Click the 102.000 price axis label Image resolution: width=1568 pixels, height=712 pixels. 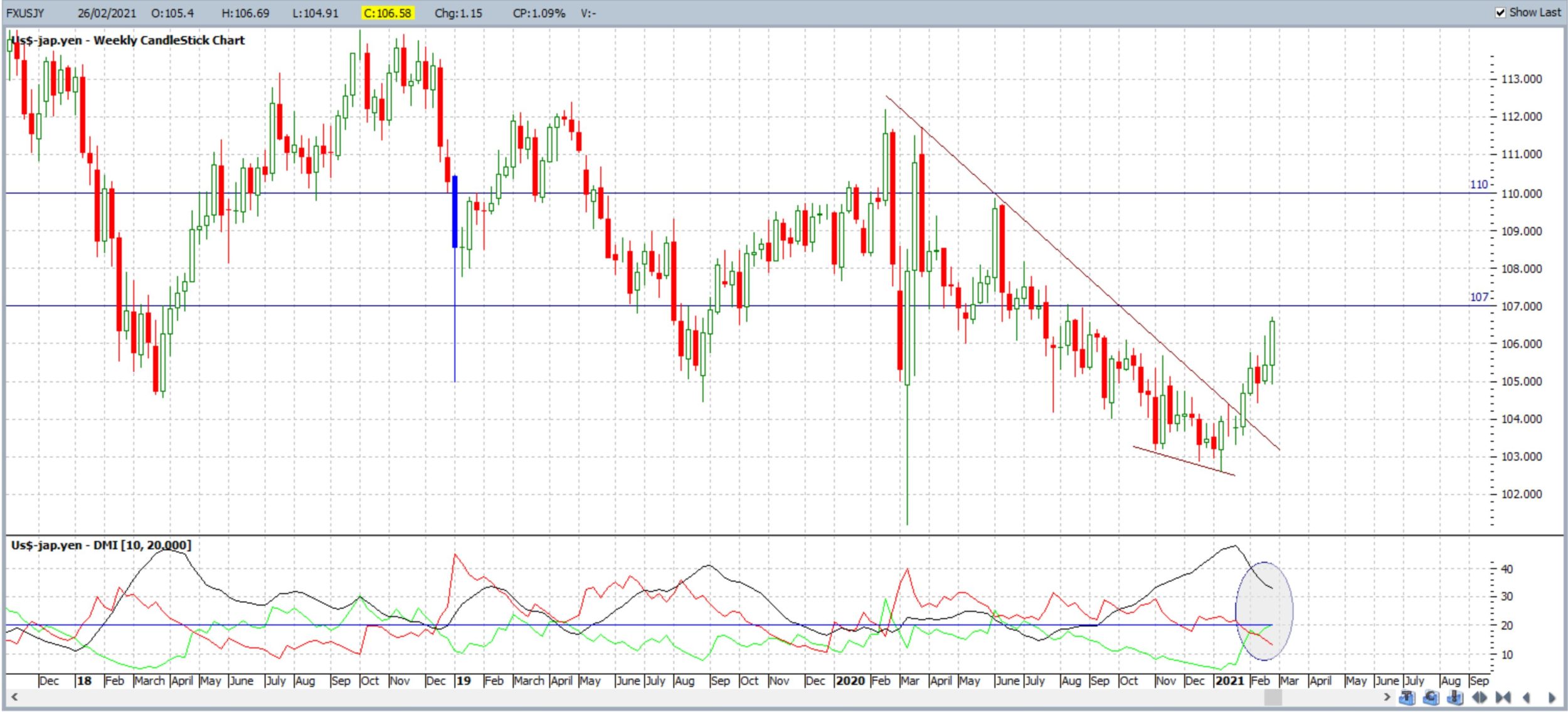[x=1522, y=494]
